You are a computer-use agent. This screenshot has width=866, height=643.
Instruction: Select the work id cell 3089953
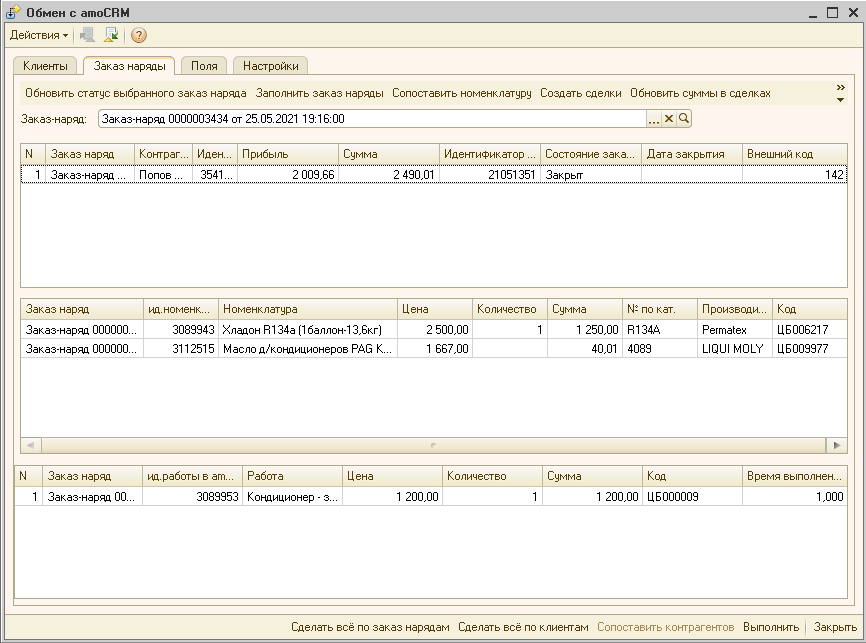[x=192, y=497]
